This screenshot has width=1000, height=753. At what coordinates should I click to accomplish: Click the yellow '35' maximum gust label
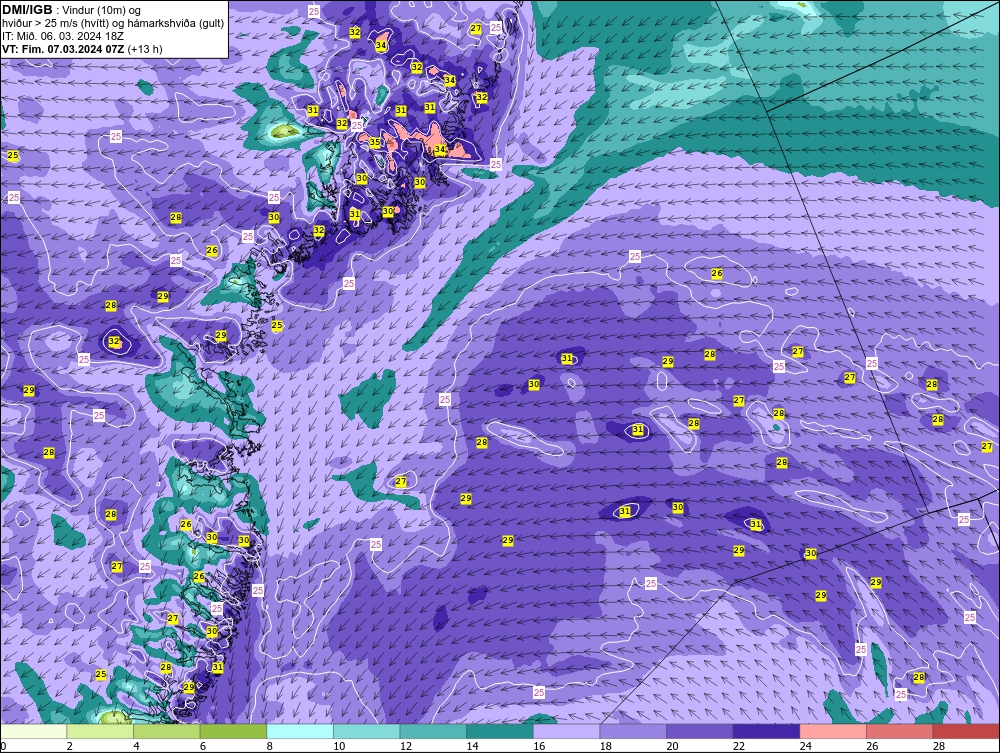pos(375,142)
